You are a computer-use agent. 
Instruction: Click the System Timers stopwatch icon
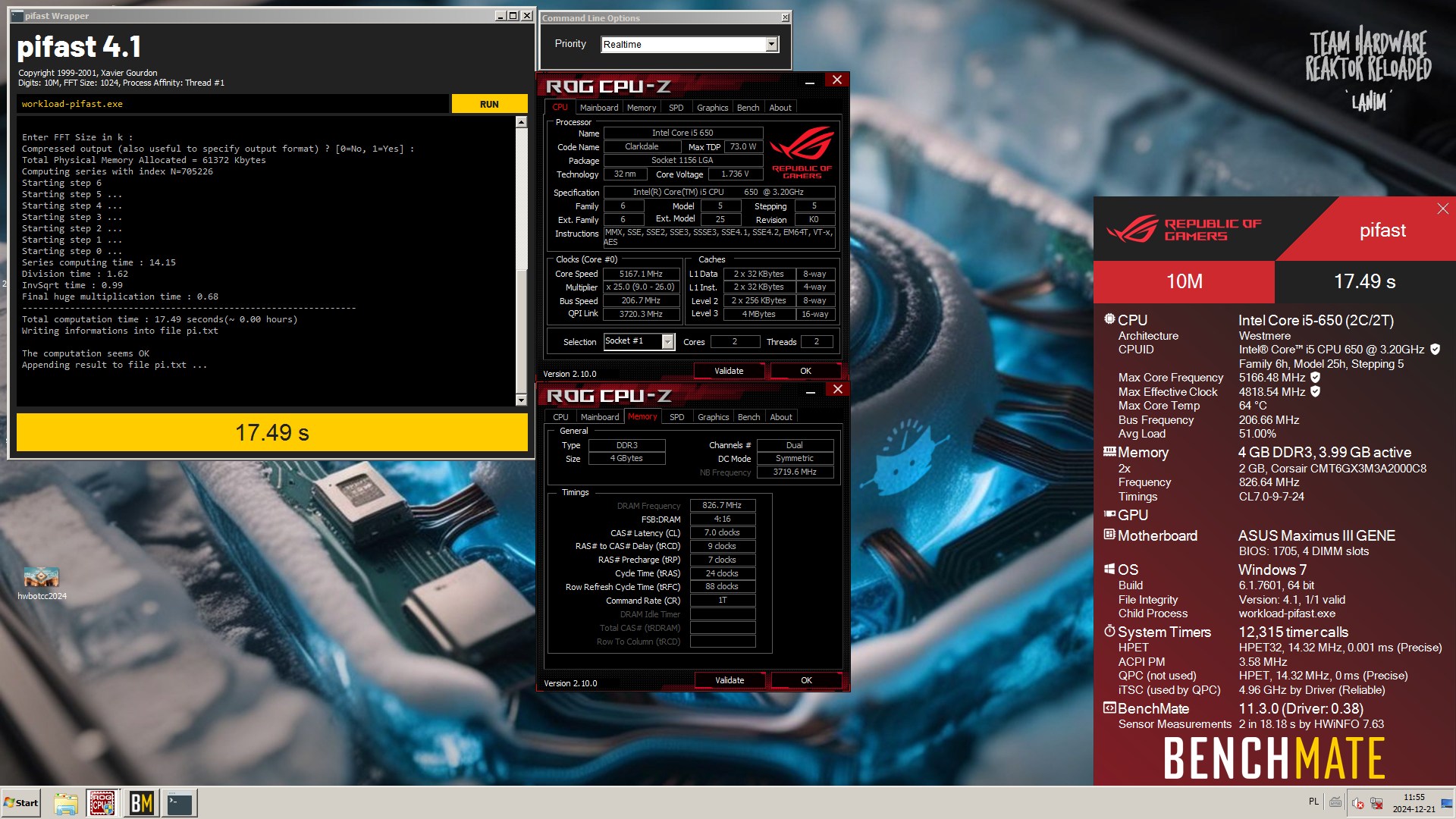click(x=1109, y=631)
